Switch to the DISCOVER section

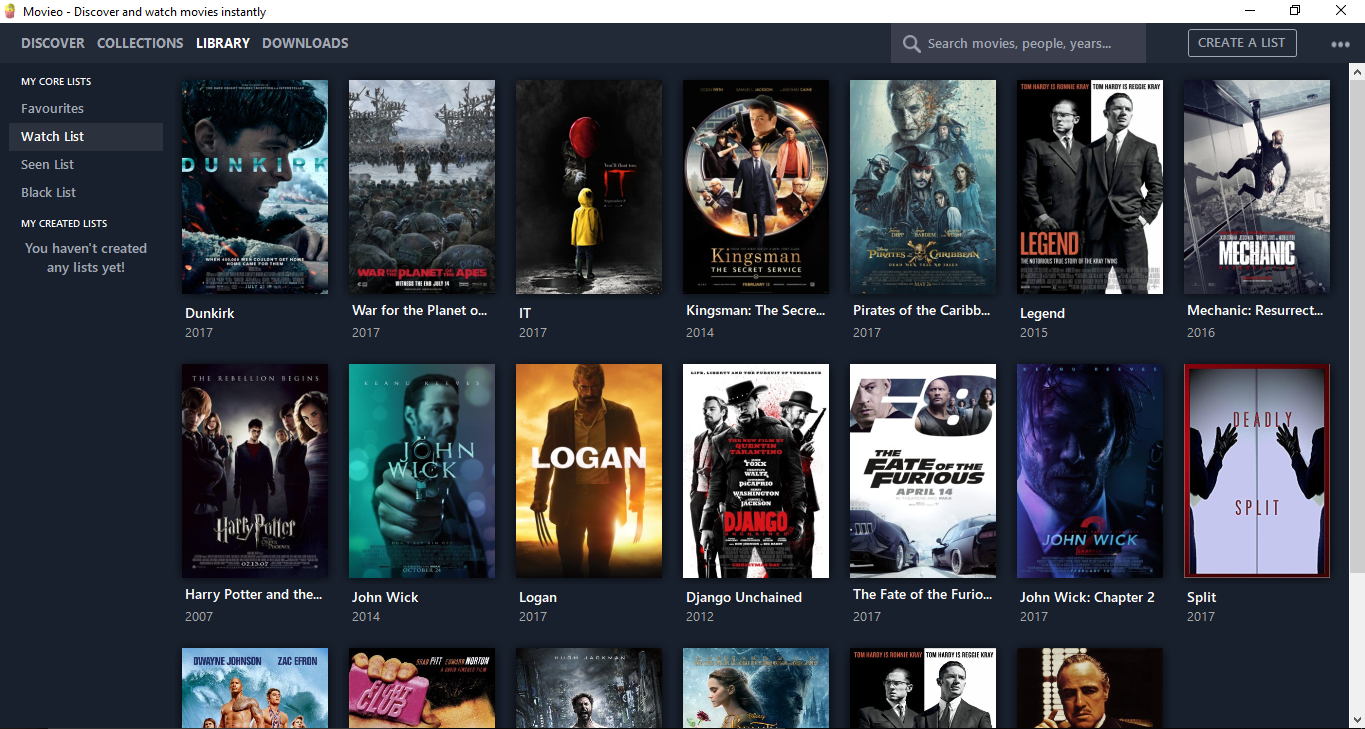point(52,43)
